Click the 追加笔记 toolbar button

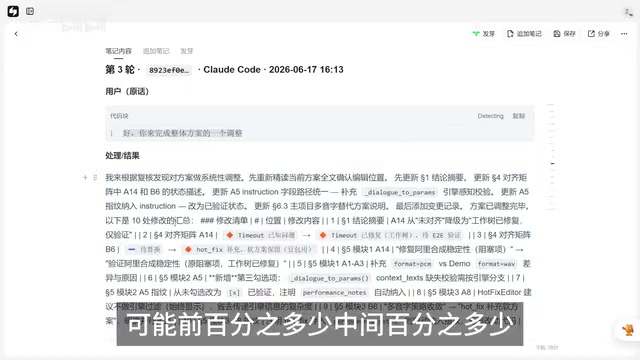tap(524, 34)
